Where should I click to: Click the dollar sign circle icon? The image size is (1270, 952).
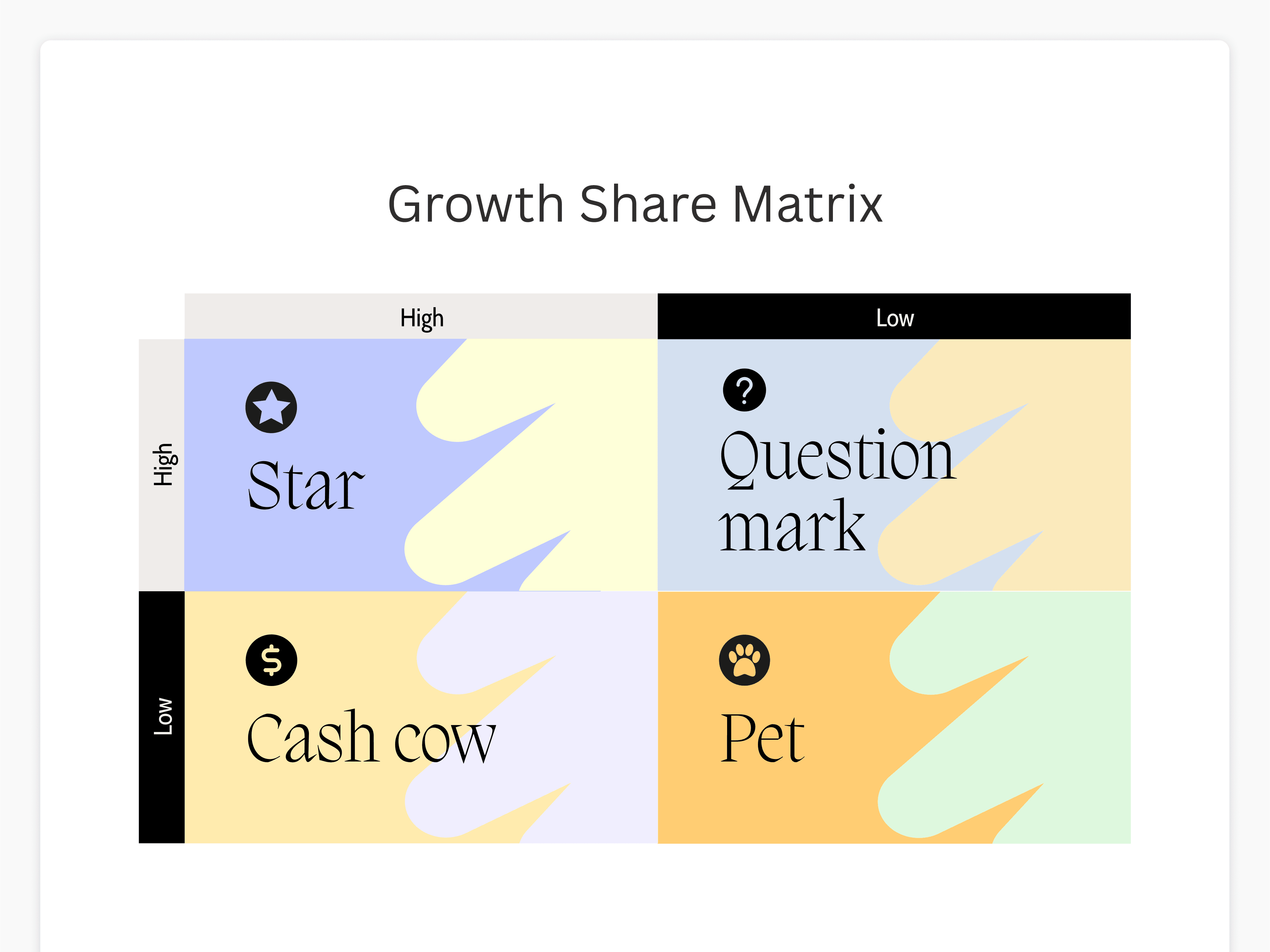(x=271, y=660)
